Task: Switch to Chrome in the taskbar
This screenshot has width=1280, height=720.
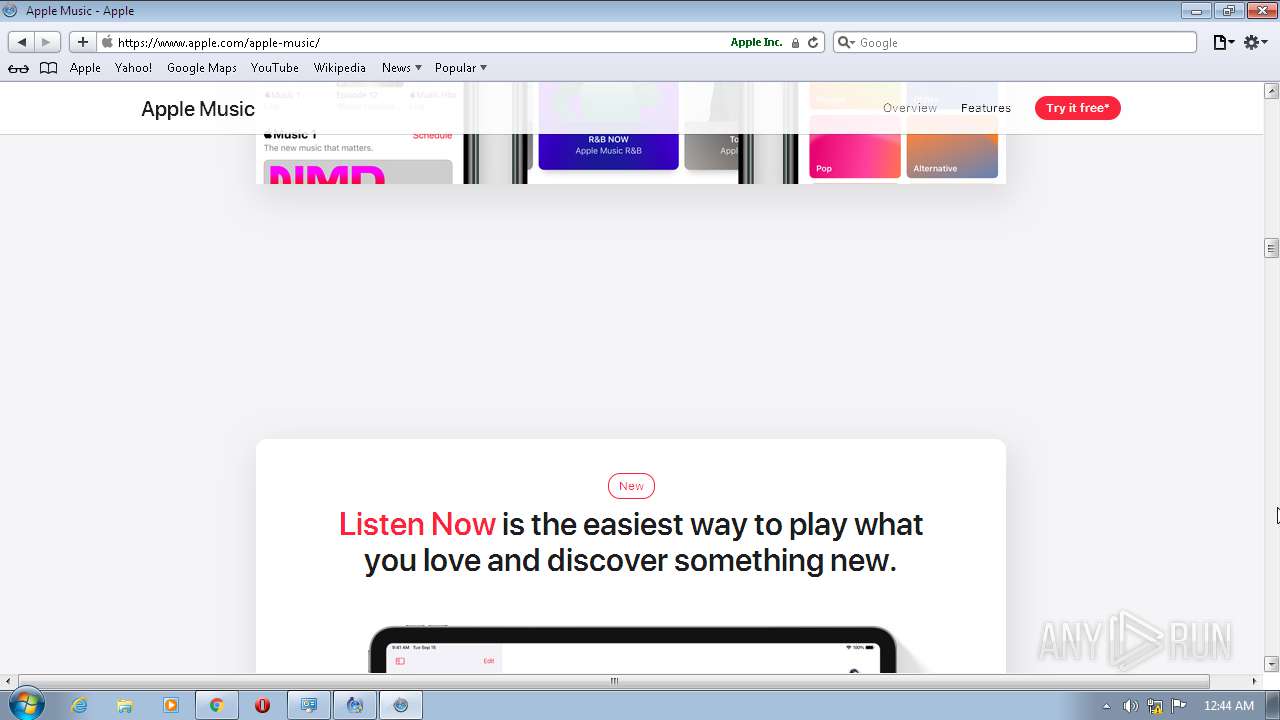Action: pos(216,705)
